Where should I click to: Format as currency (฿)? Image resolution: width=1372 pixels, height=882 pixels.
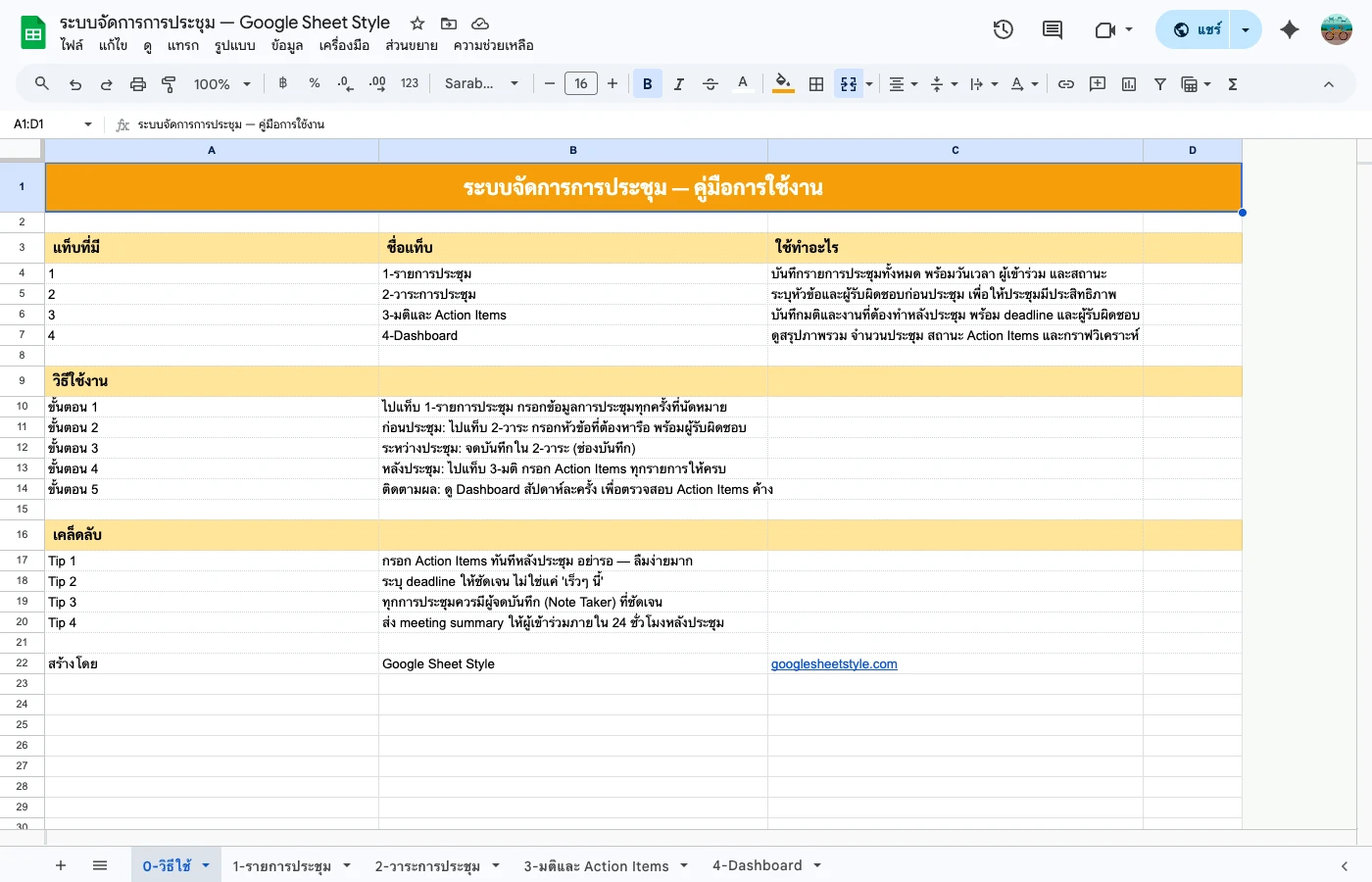tap(282, 84)
